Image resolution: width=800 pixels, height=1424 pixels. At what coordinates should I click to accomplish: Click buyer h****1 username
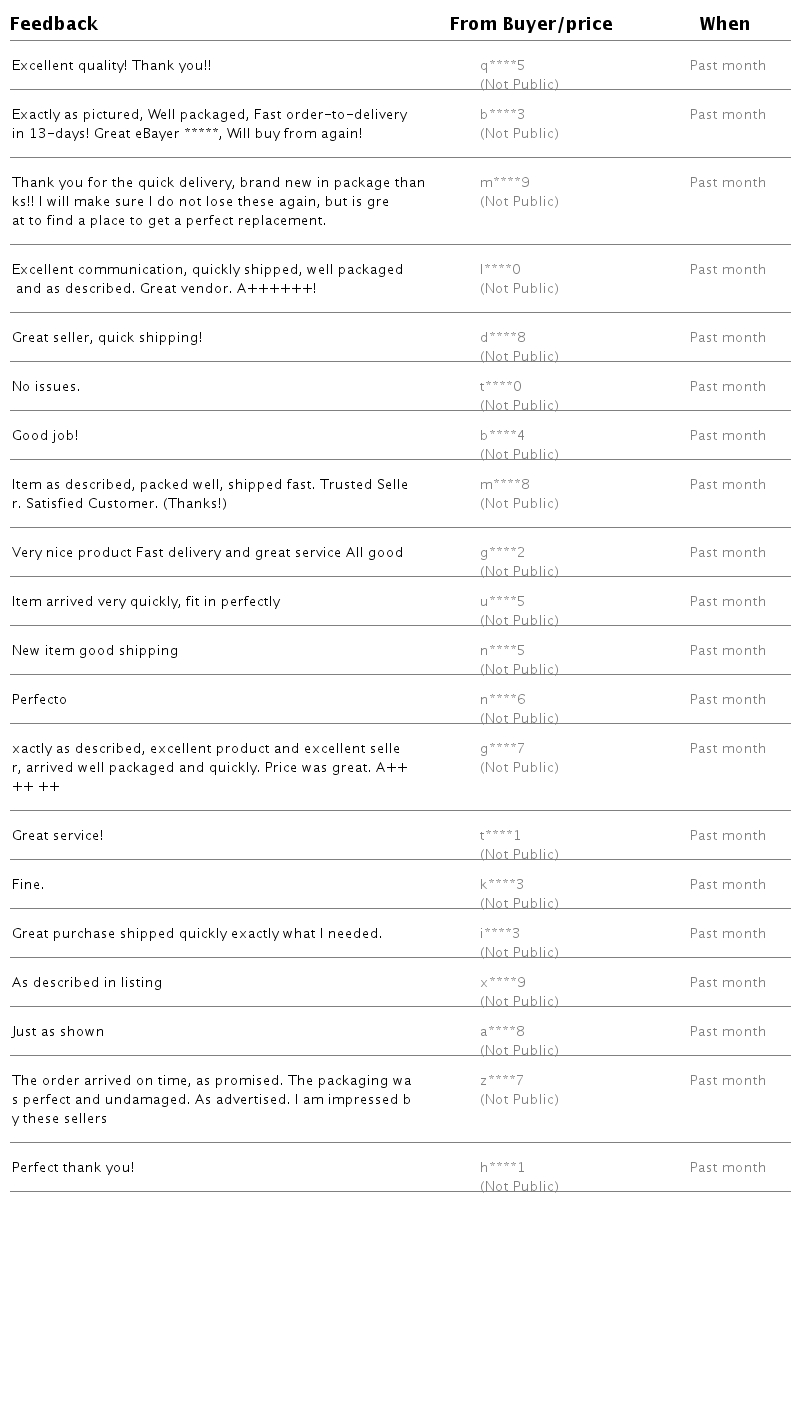(x=502, y=1168)
